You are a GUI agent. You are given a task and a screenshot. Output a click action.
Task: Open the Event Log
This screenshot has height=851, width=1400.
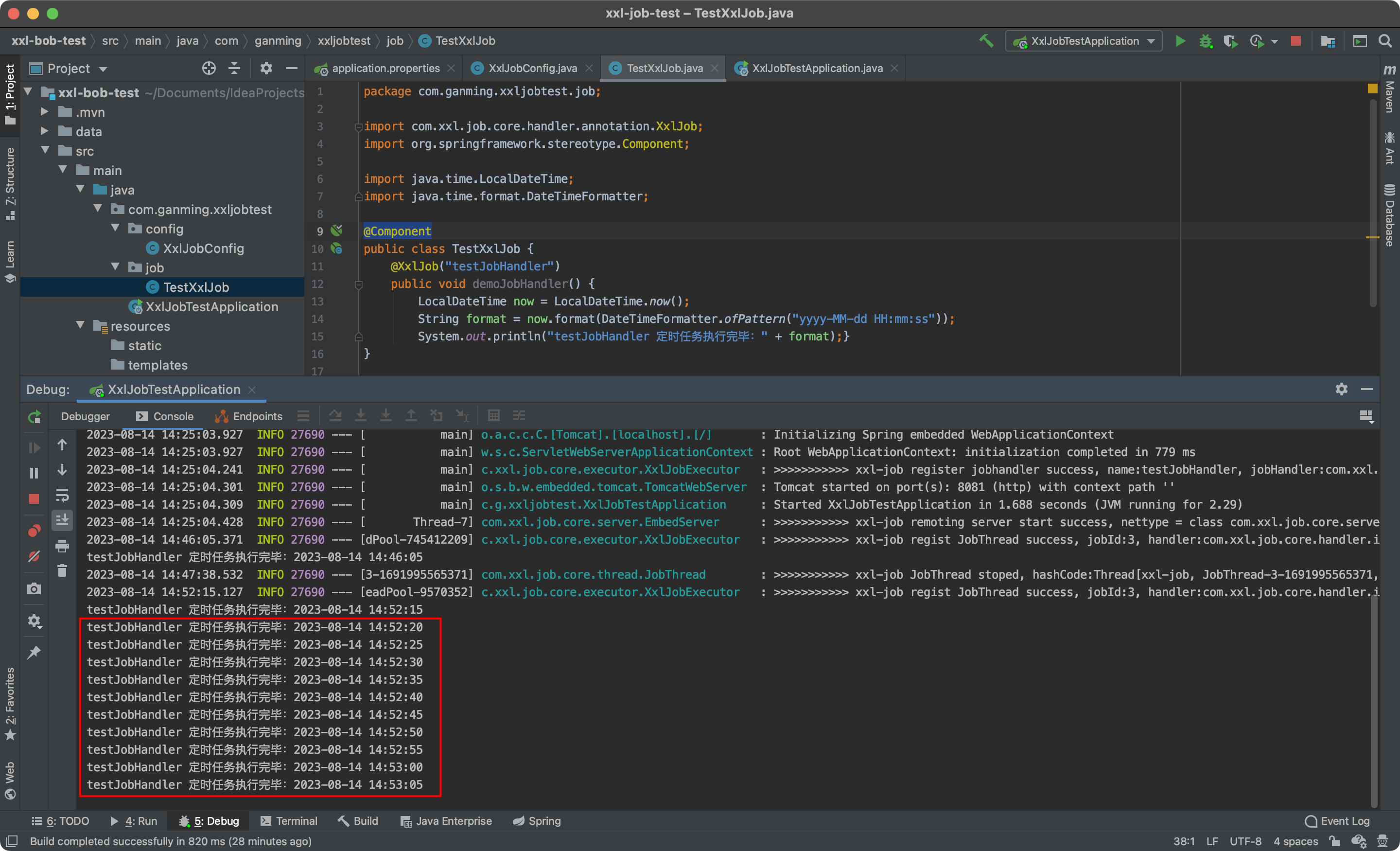point(1337,821)
